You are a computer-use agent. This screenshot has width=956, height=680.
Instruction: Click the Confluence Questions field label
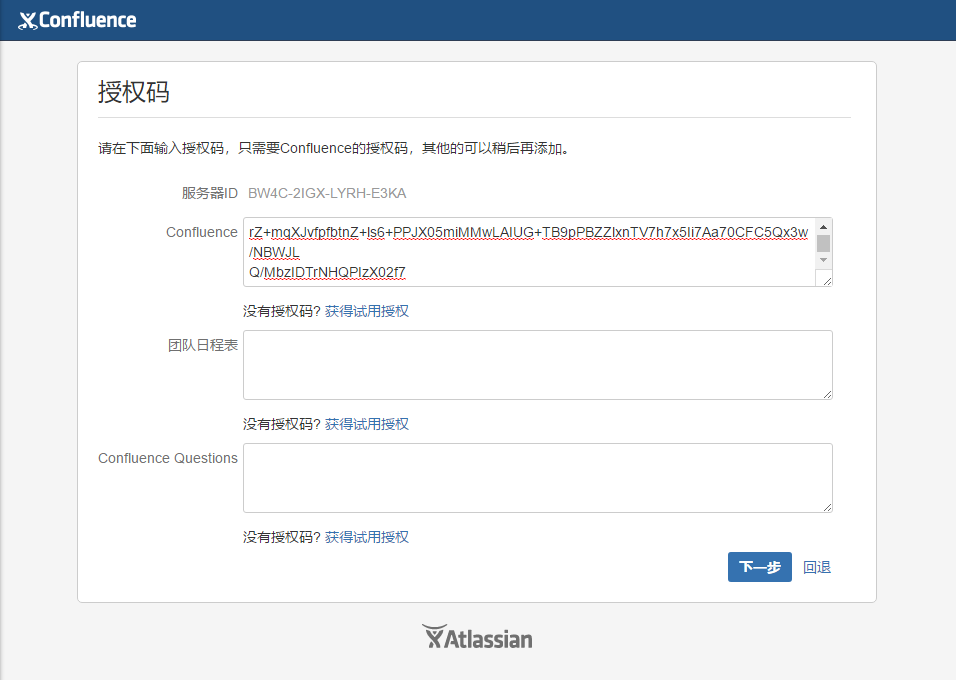pos(168,458)
